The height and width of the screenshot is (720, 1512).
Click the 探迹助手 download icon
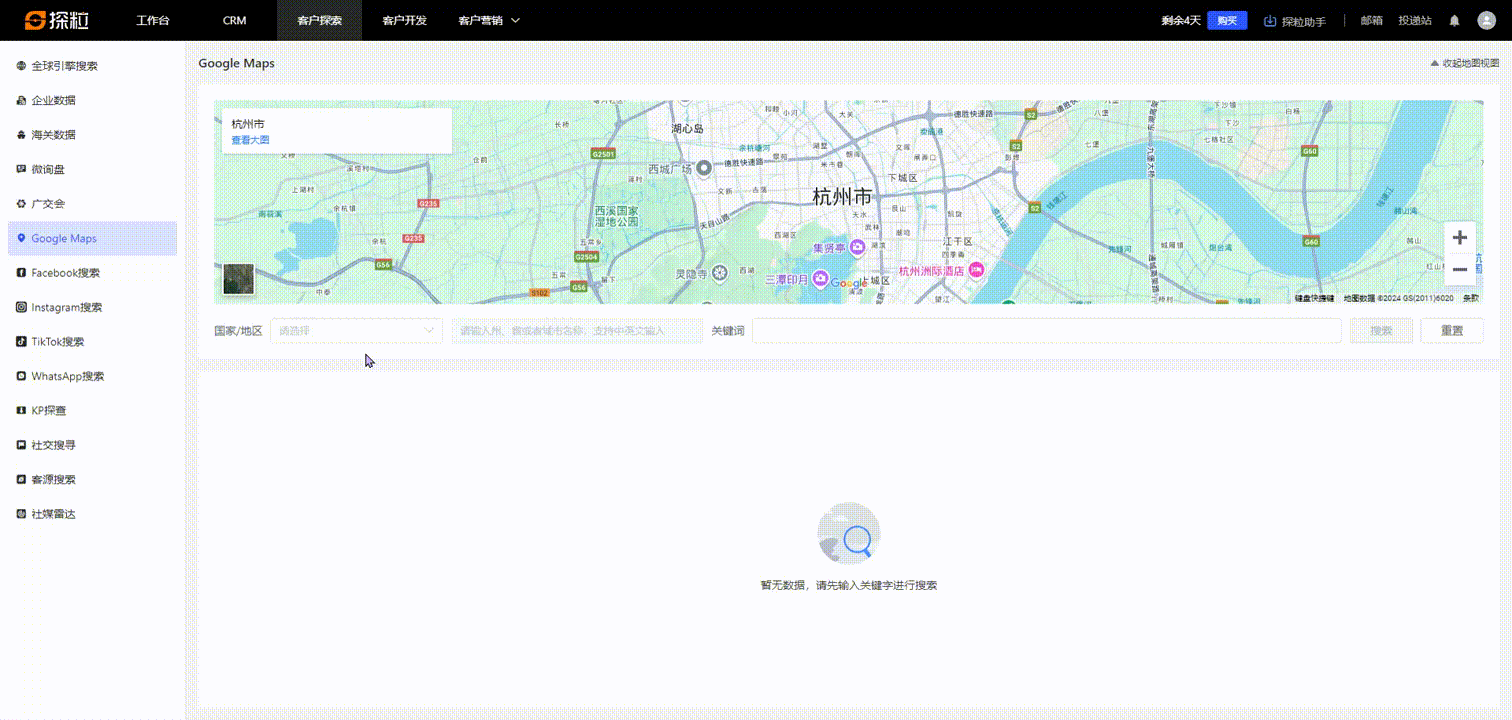tap(1270, 20)
